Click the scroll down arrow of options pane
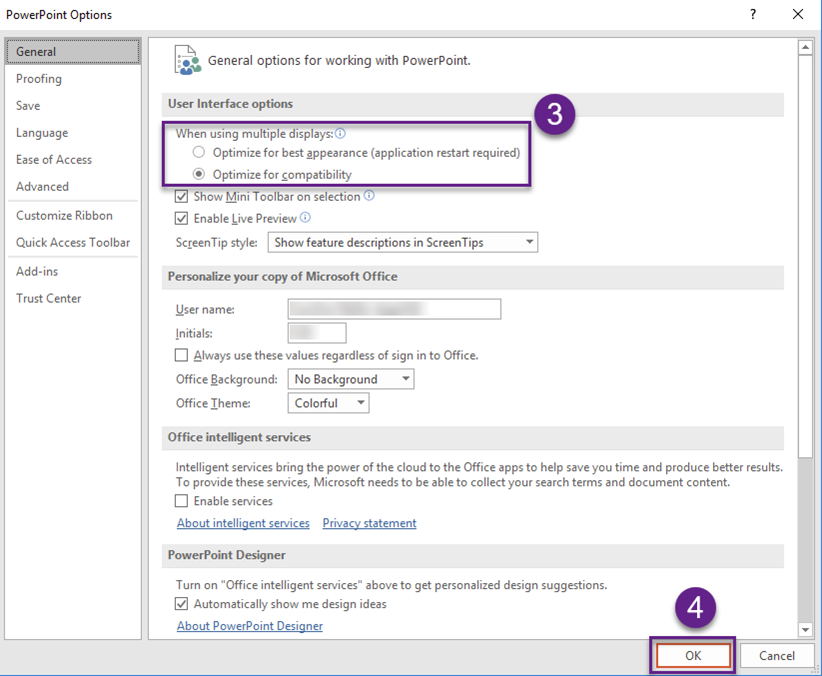 pos(805,629)
